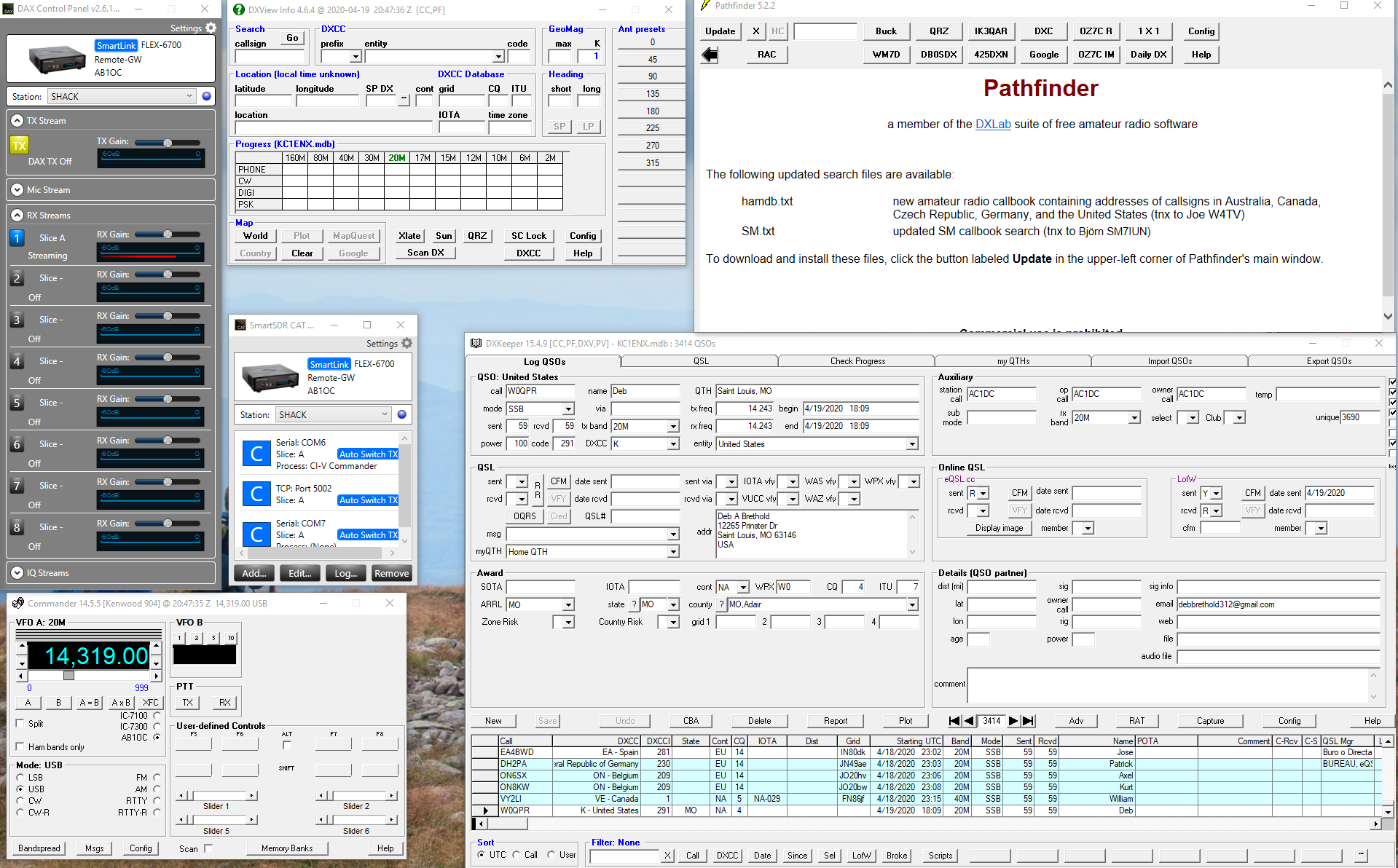Switch to the QSL tab in DXKeeper

pyautogui.click(x=701, y=361)
